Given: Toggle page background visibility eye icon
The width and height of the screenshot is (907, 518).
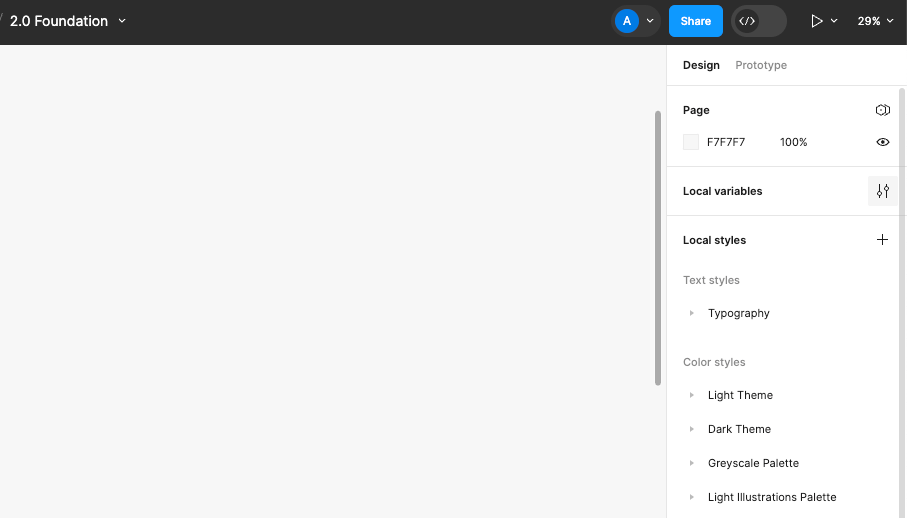Looking at the screenshot, I should pos(882,142).
